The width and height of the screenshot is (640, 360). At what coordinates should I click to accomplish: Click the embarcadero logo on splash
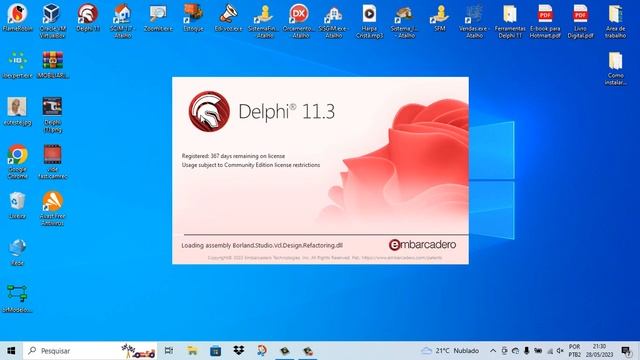tap(422, 244)
